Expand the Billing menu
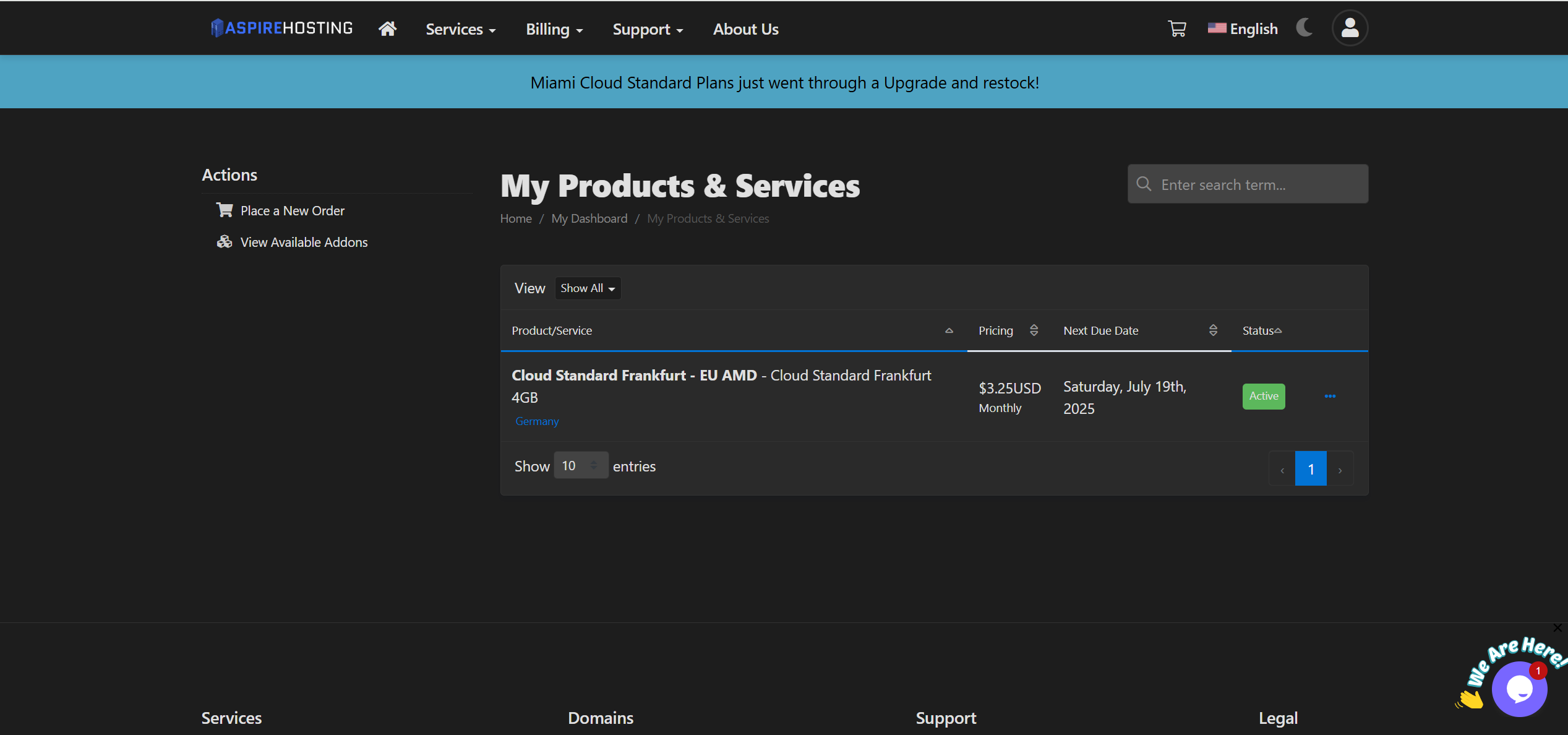The height and width of the screenshot is (735, 1568). tap(554, 29)
